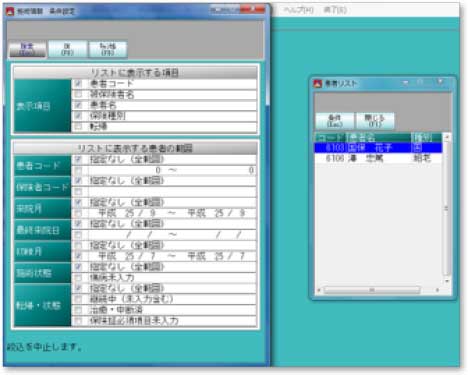This screenshot has height=375, width=468.
Task: Toggle the 患者コード display item checkbox
Action: click(x=78, y=84)
